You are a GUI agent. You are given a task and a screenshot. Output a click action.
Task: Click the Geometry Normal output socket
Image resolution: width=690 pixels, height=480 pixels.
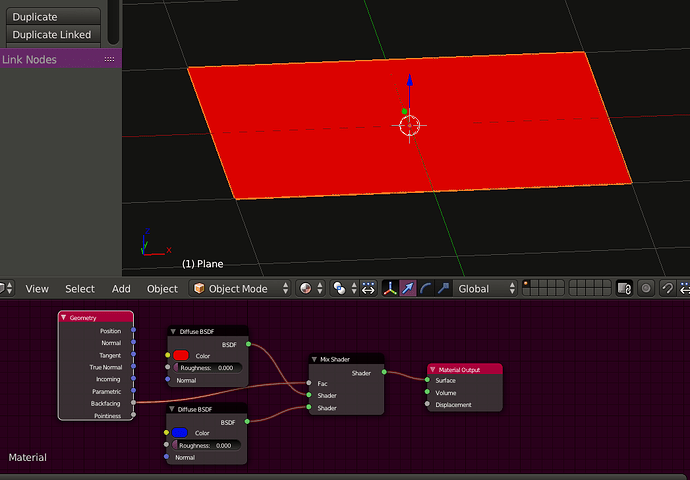click(133, 342)
